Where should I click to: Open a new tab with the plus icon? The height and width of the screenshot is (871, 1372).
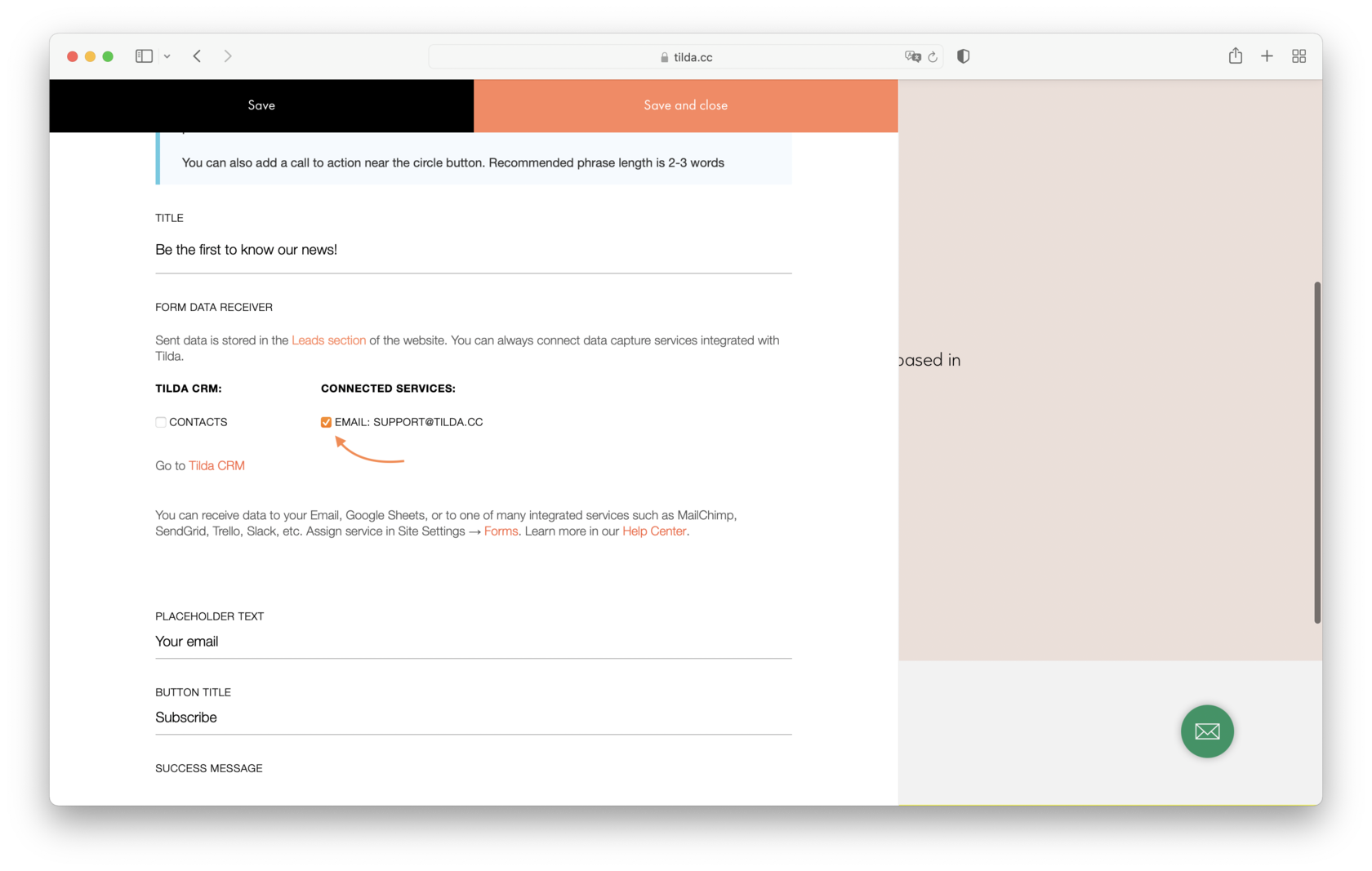1267,56
